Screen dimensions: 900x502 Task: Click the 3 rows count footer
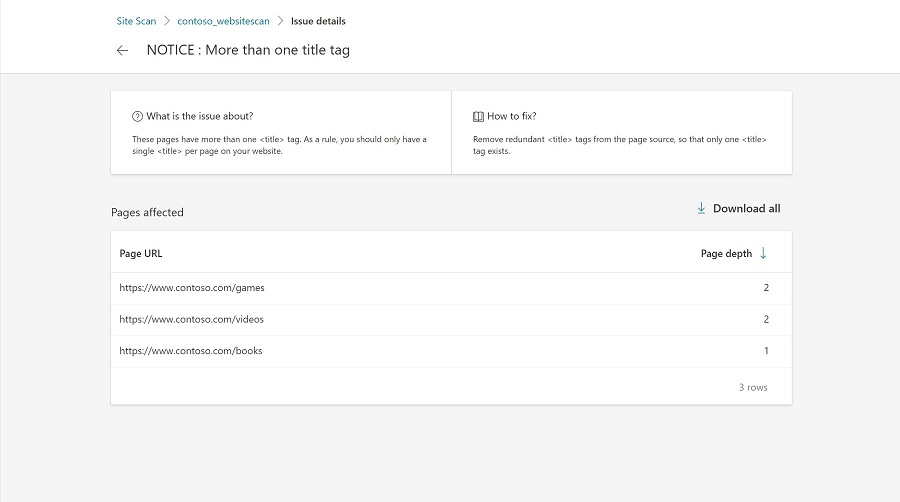coord(753,387)
